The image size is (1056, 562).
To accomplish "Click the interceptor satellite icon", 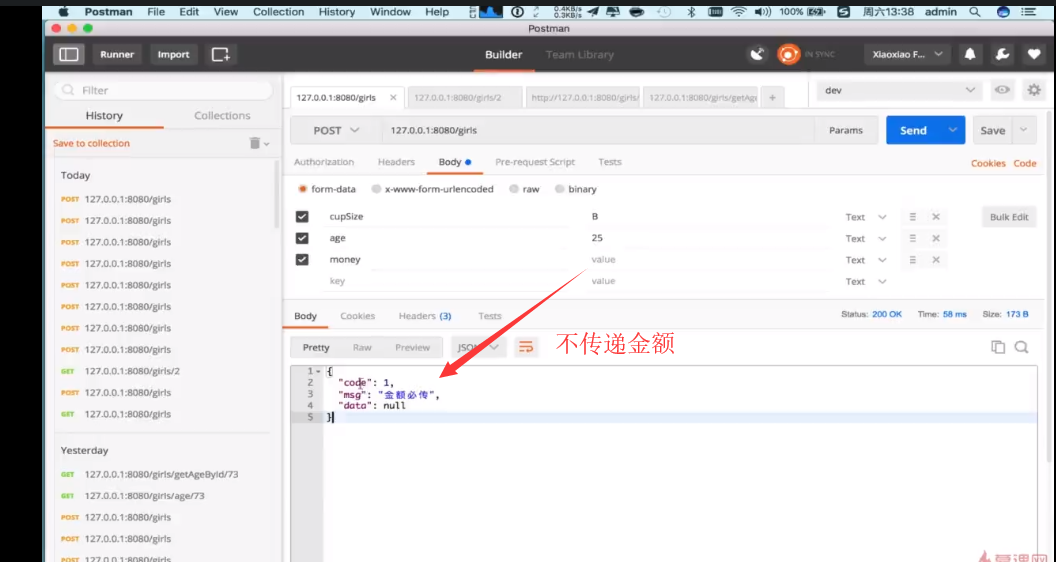I will (758, 55).
